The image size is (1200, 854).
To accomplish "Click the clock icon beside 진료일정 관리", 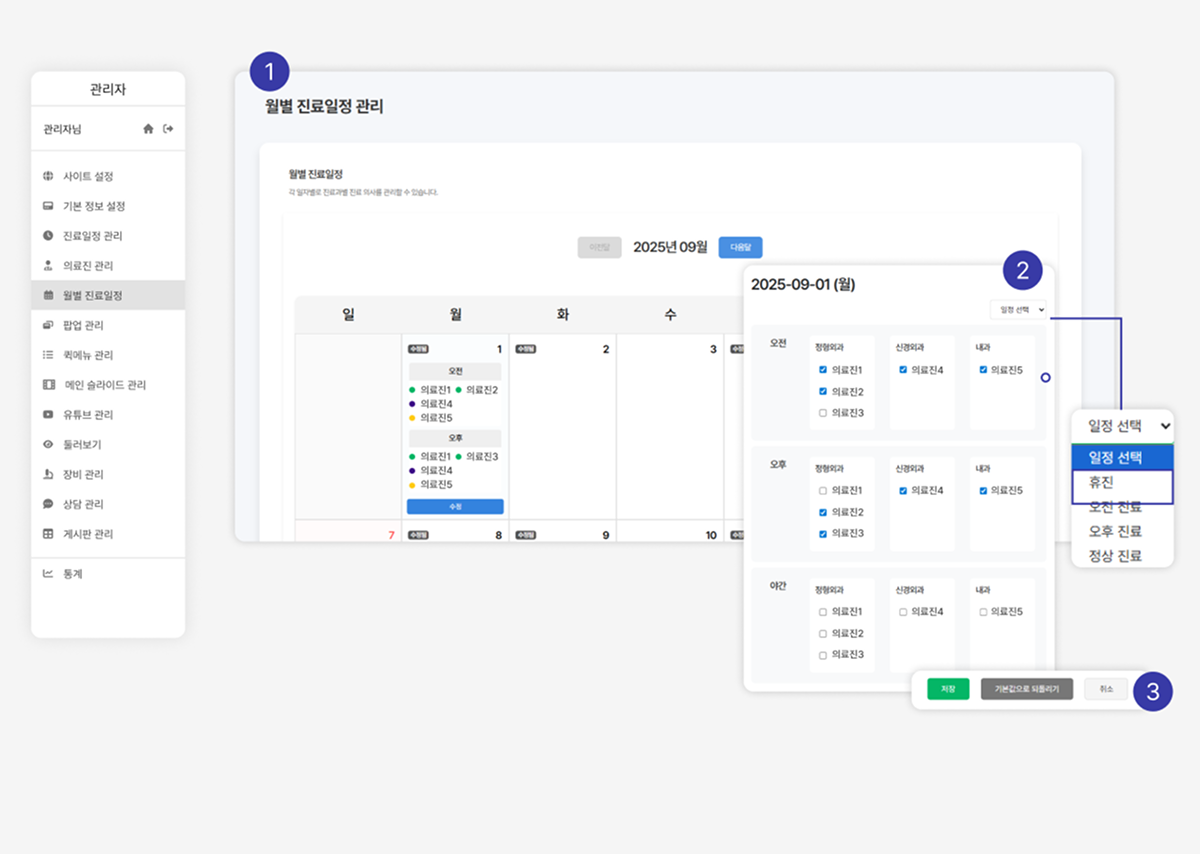I will 48,236.
